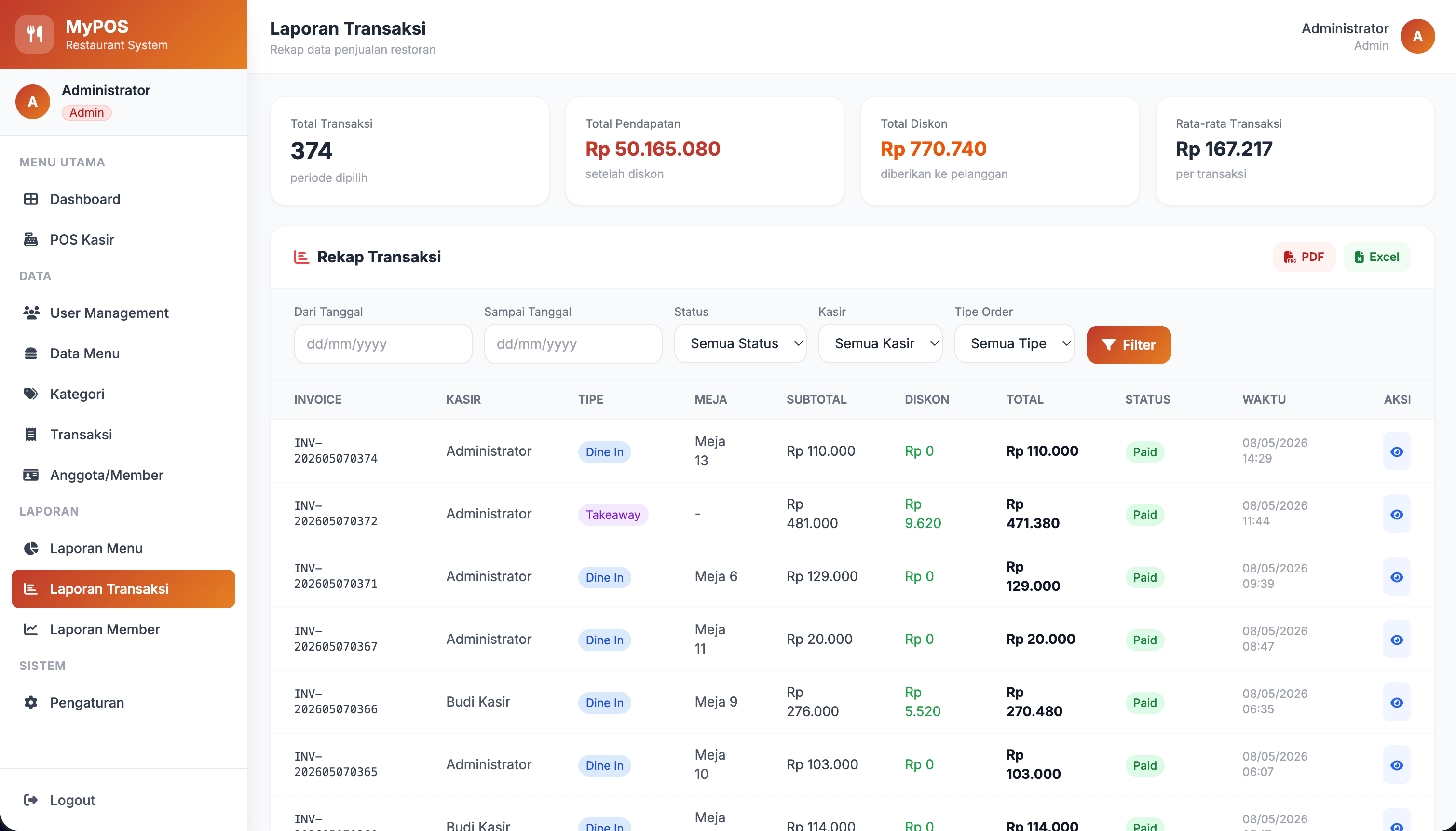
Task: Apply filters with the Filter button
Action: coord(1129,345)
